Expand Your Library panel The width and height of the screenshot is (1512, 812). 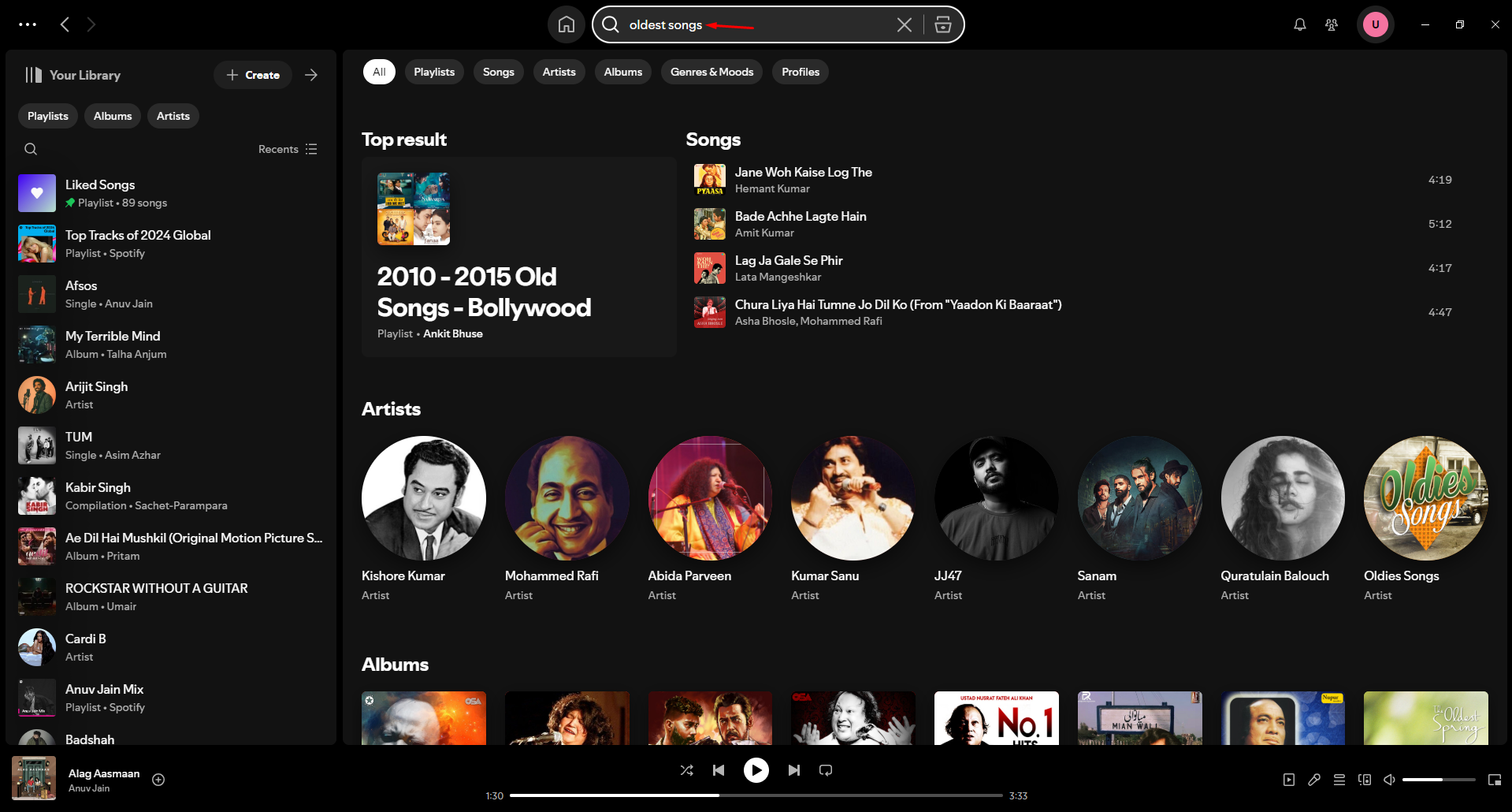coord(311,75)
